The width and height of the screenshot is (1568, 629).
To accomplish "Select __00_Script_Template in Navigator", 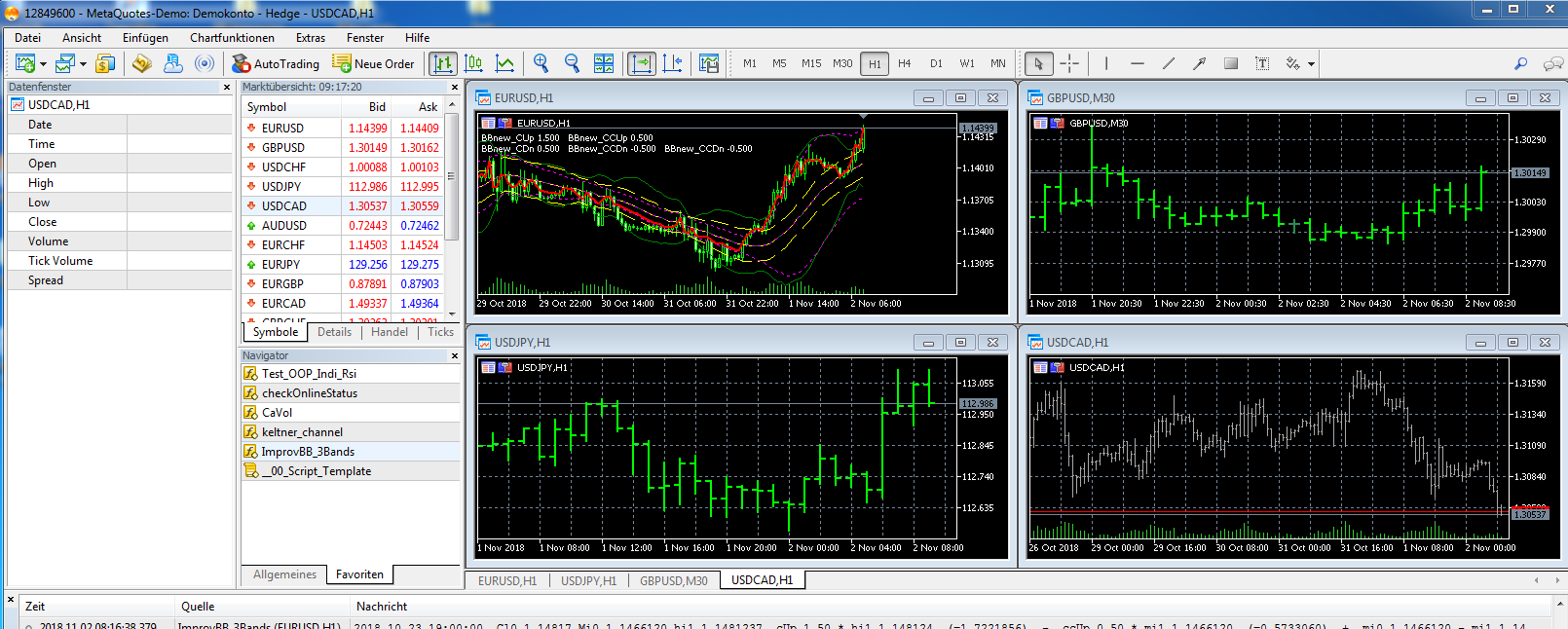I will click(x=351, y=471).
